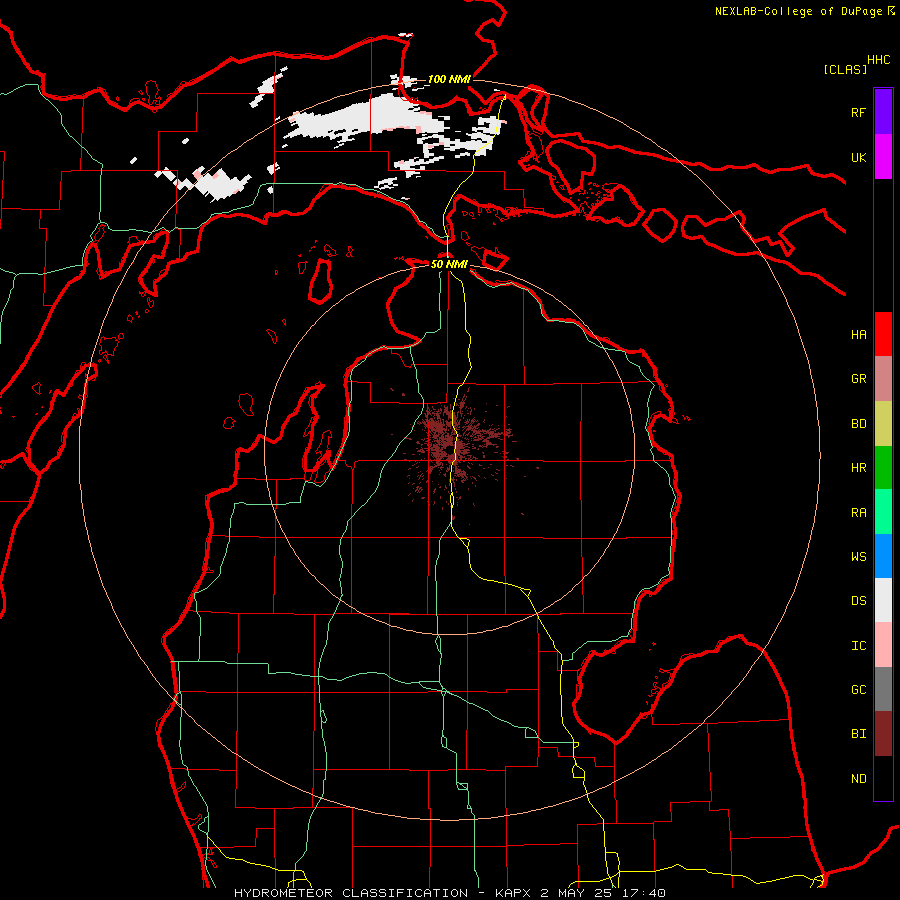Image resolution: width=900 pixels, height=900 pixels.
Task: Select the GC gray legend swatch
Action: click(883, 689)
